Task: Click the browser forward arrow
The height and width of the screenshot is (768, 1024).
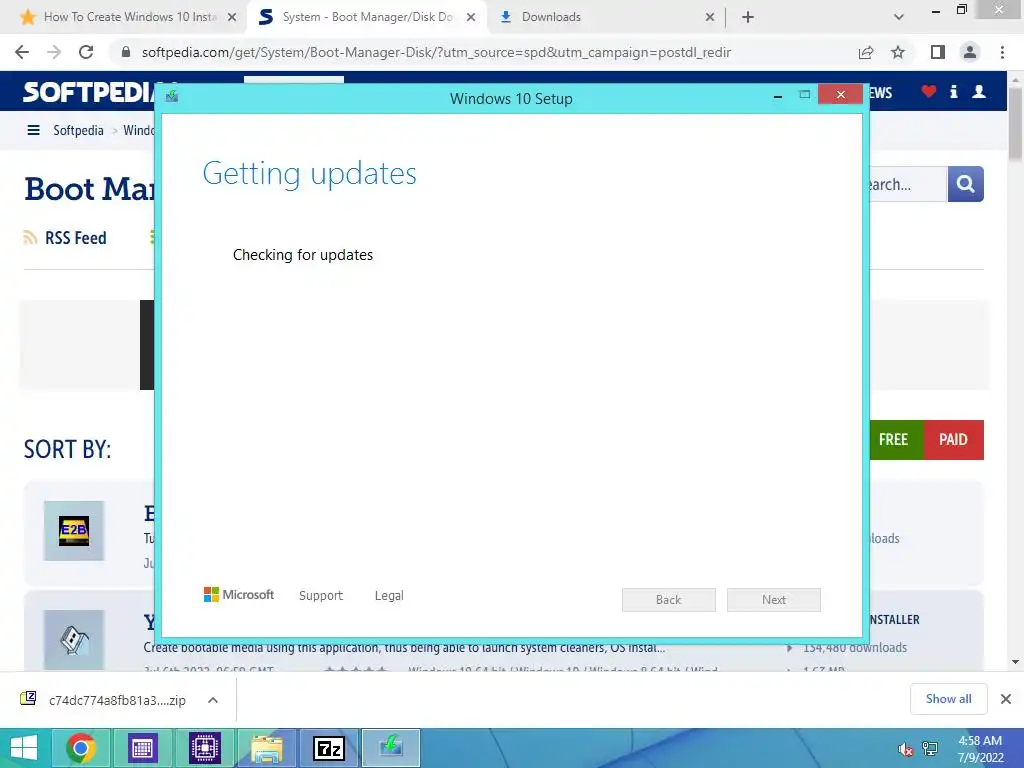Action: pyautogui.click(x=54, y=52)
